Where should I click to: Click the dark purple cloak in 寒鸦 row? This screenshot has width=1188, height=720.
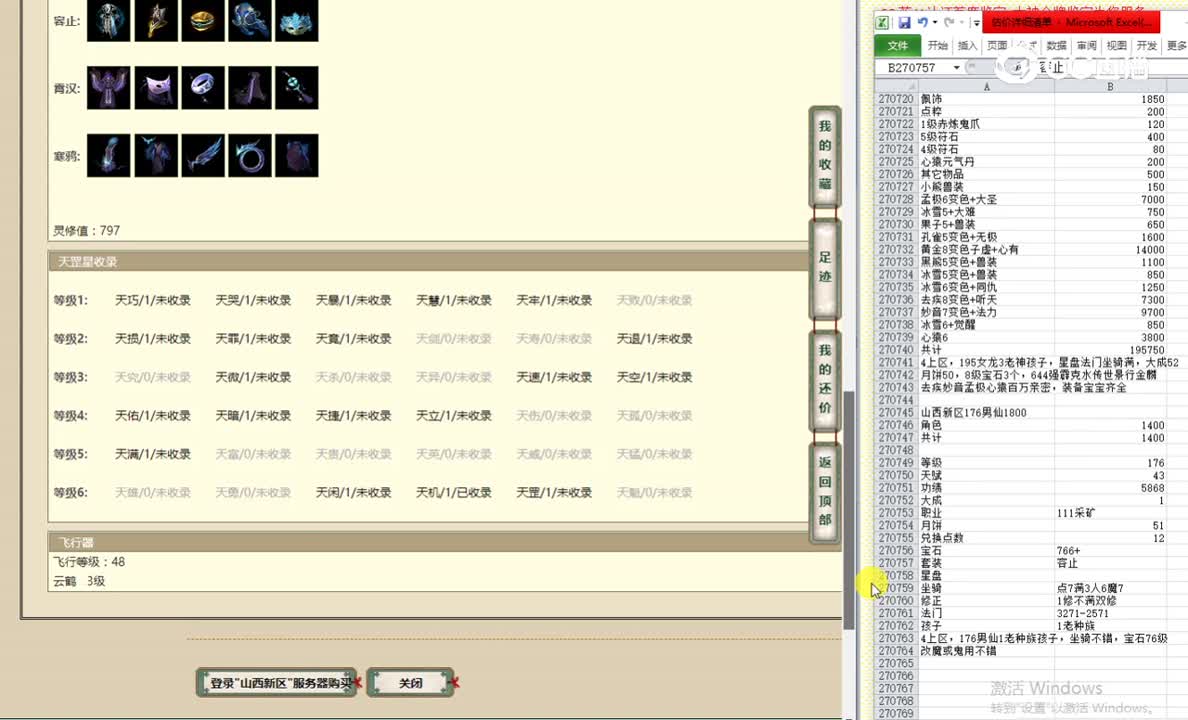(x=296, y=155)
